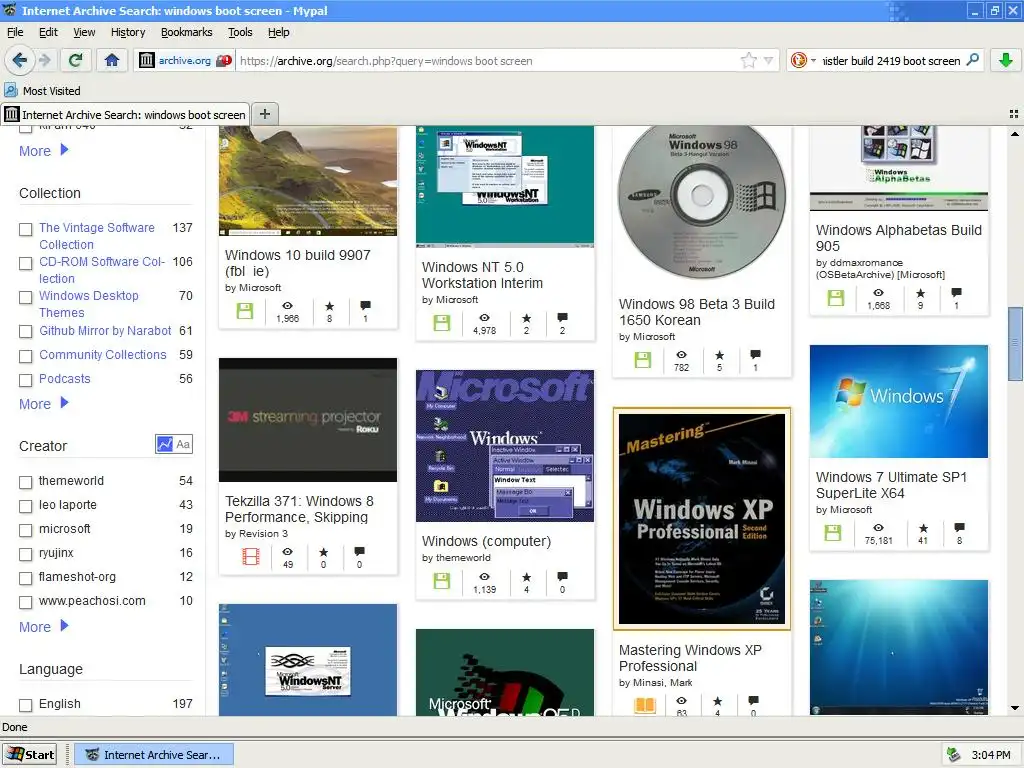Click the archive.org site identity icon
Screen dimensions: 1024x768
(147, 61)
